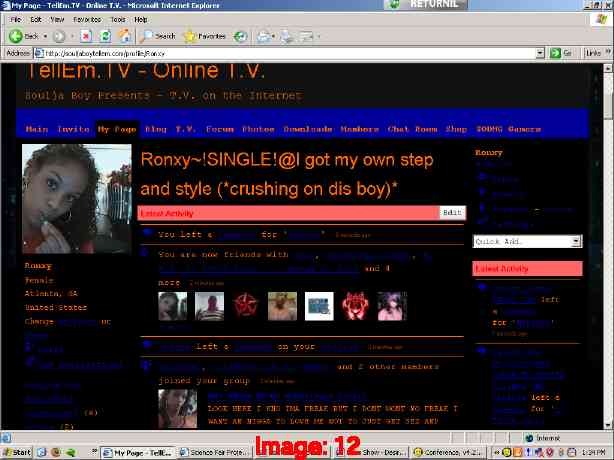Click the white and blue friend avatar
The image size is (614, 460).
pos(319,306)
